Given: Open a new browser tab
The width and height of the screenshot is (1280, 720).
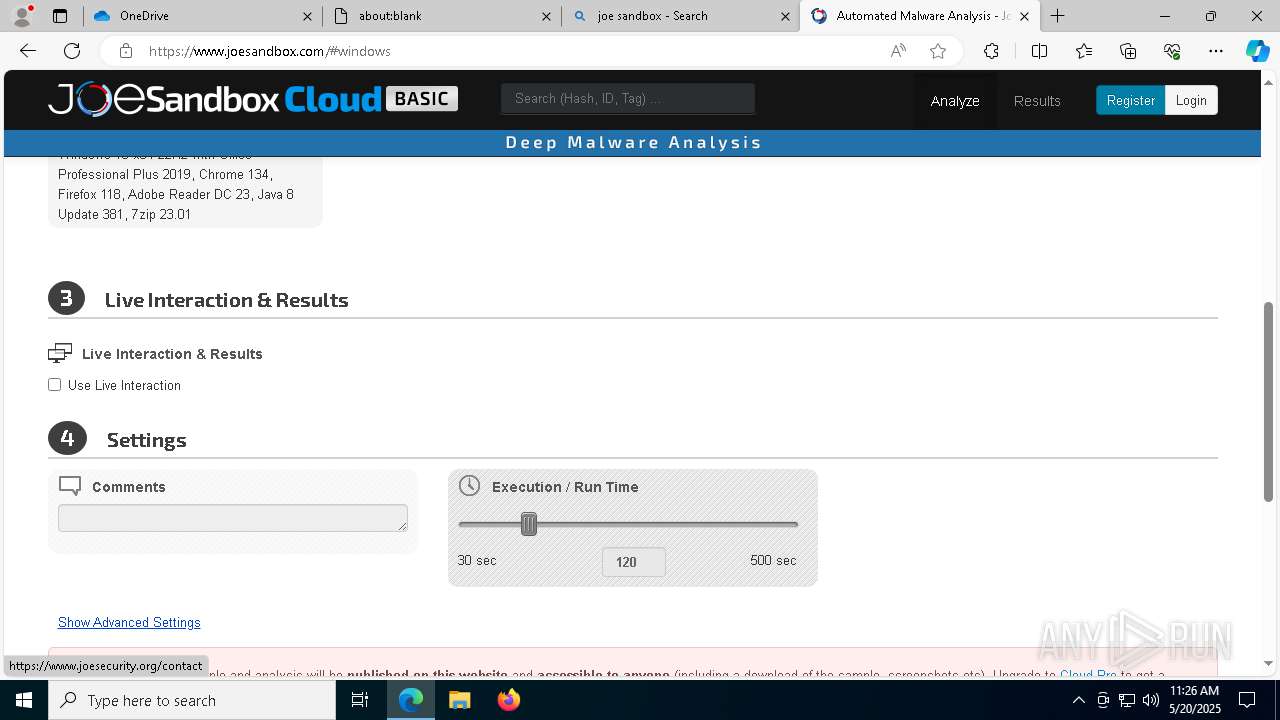Looking at the screenshot, I should (x=1057, y=16).
